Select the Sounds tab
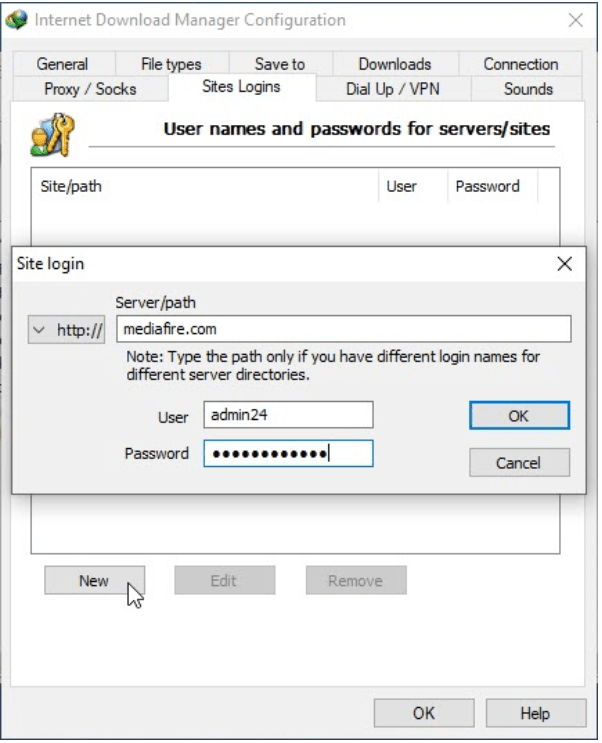This screenshot has height=743, width=602. click(528, 89)
